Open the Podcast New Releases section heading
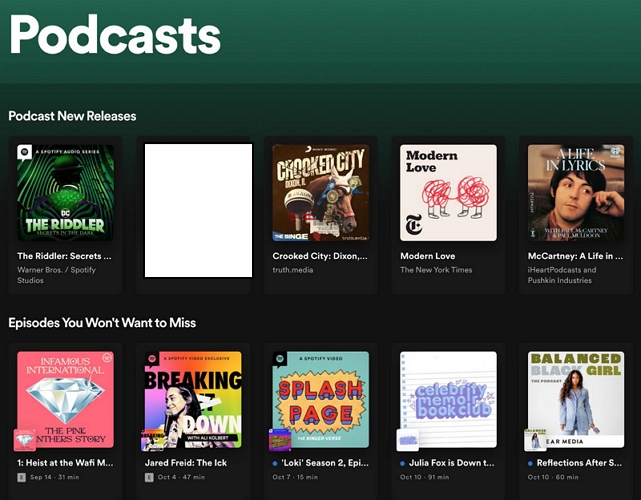The height and width of the screenshot is (500, 641). pyautogui.click(x=72, y=116)
